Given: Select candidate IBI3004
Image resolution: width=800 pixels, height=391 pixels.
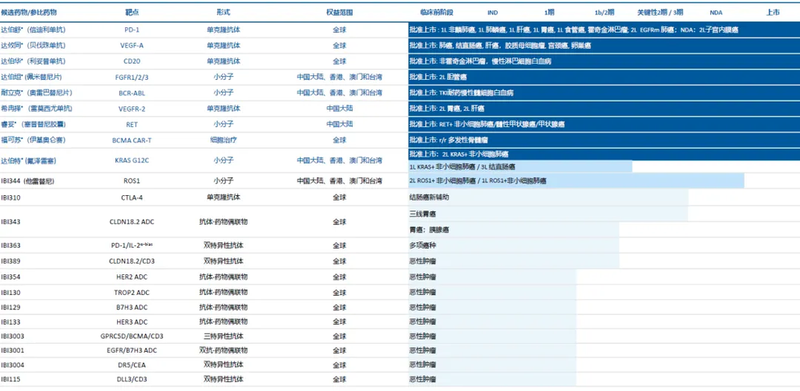Looking at the screenshot, I should (x=12, y=365).
